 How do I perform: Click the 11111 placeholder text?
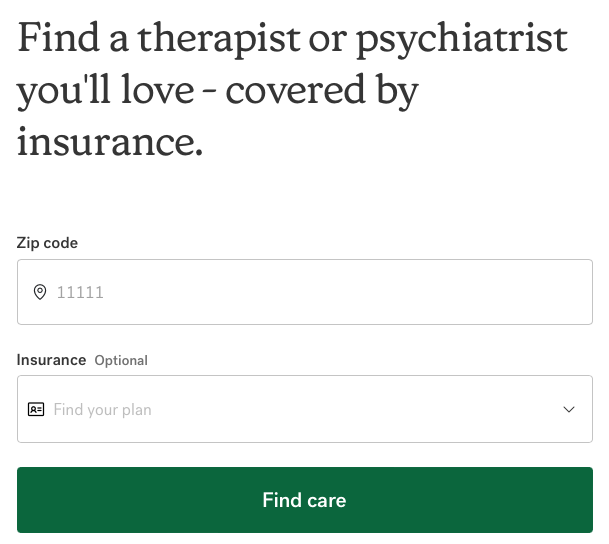point(80,293)
